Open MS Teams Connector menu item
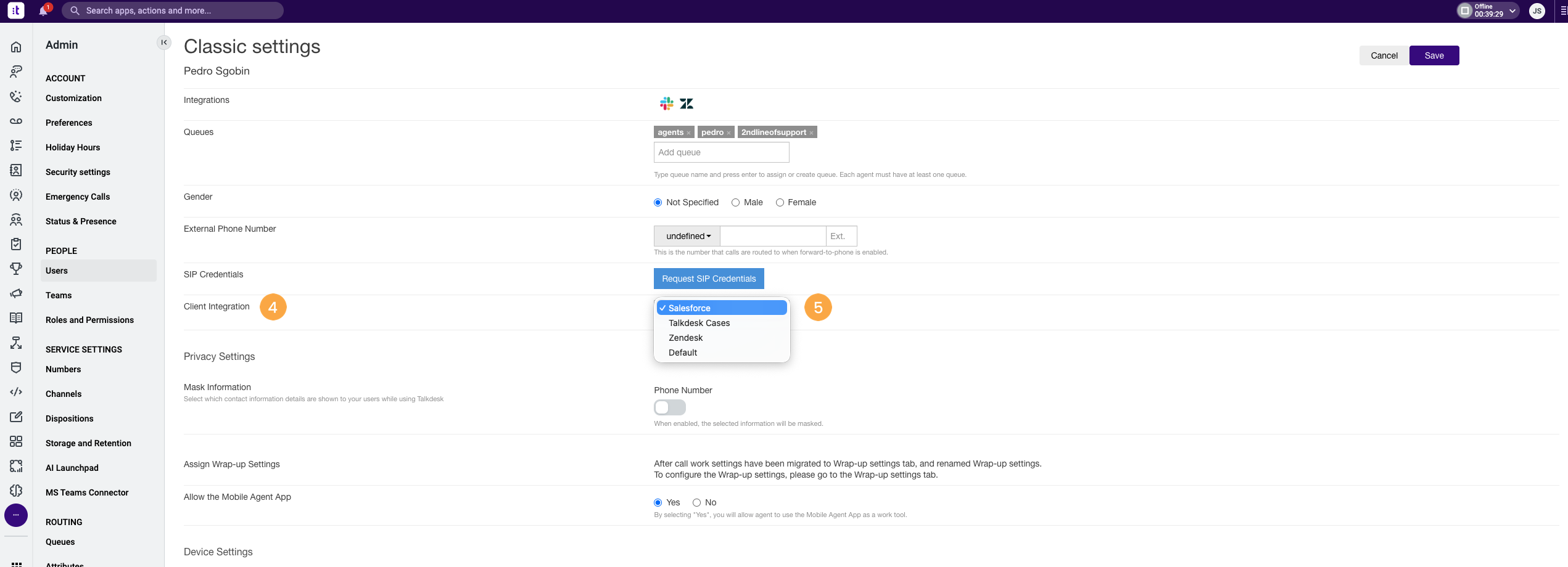The height and width of the screenshot is (567, 1568). click(87, 492)
